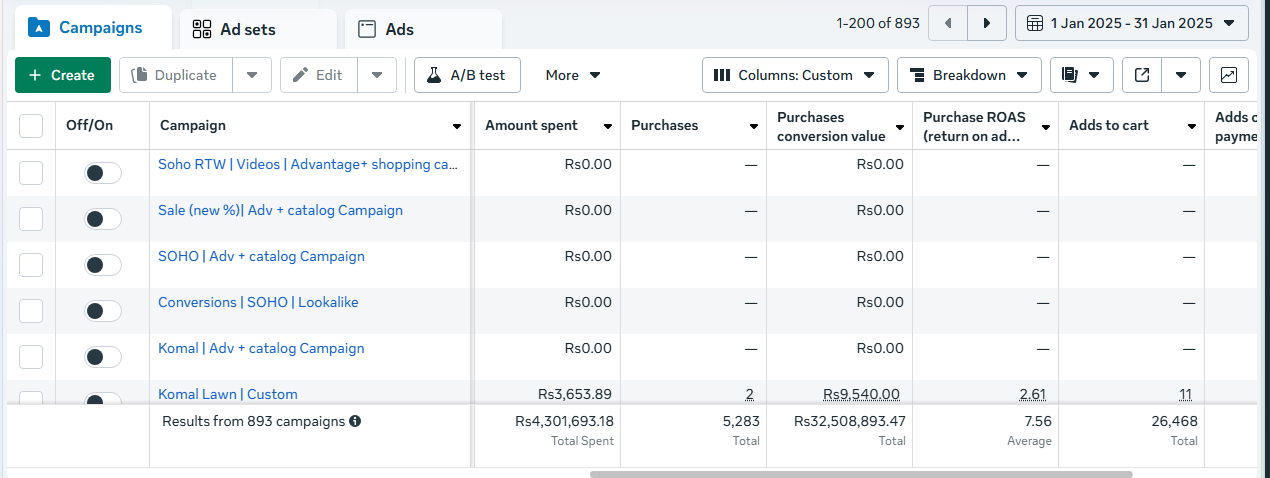Screen dimensions: 1270x478
Task: Go to previous page of campaigns
Action: pyautogui.click(x=948, y=23)
